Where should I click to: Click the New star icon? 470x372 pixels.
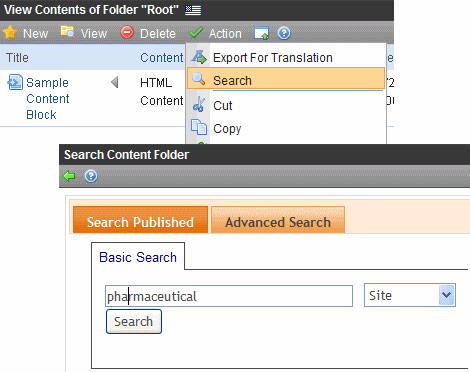pos(10,33)
